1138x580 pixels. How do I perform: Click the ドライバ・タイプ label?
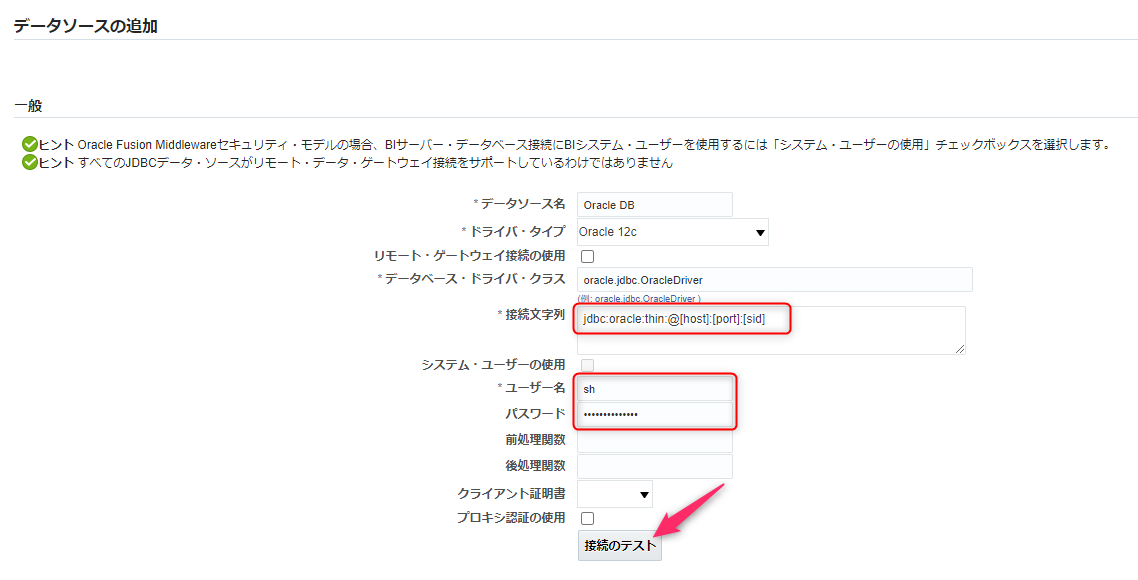[517, 232]
